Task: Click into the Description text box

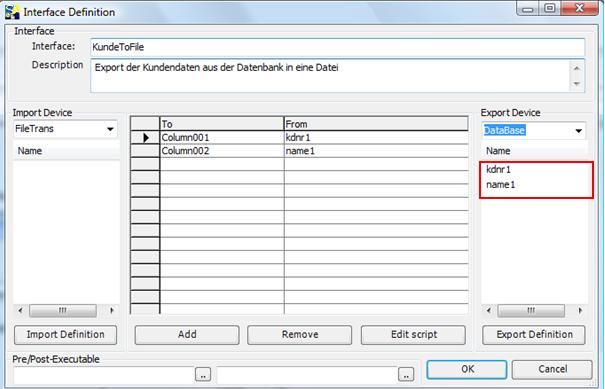Action: coord(330,76)
